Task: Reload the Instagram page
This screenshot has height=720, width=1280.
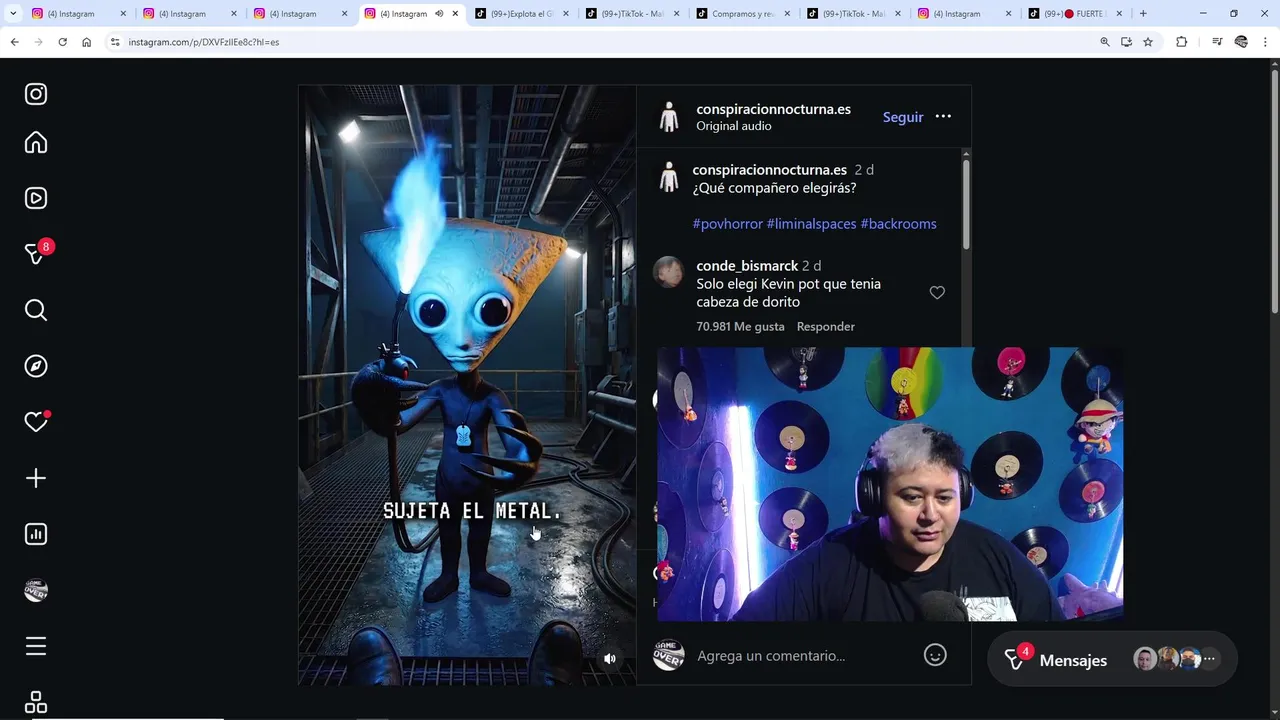Action: click(62, 42)
